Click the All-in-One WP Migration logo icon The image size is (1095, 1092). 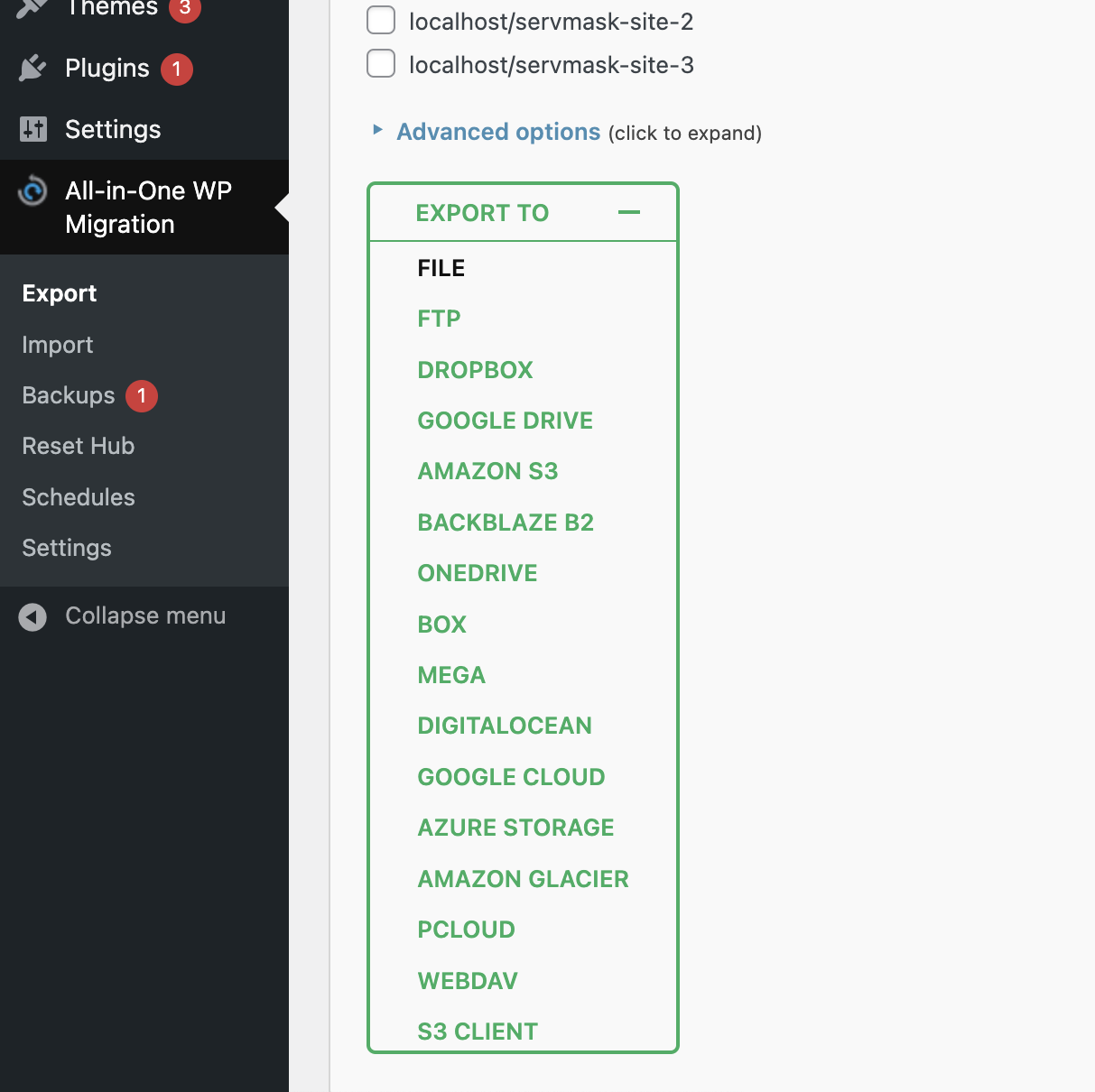click(33, 190)
